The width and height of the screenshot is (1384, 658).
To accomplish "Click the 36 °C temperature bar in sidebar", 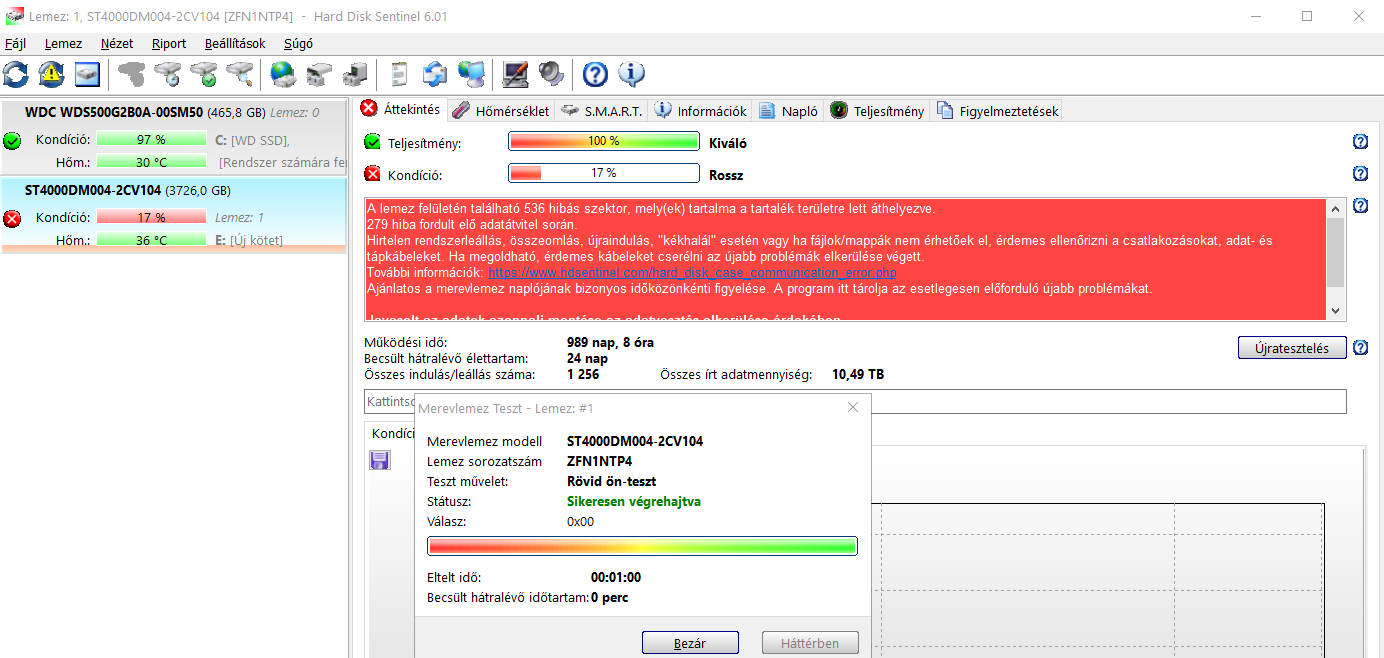I will click(151, 240).
